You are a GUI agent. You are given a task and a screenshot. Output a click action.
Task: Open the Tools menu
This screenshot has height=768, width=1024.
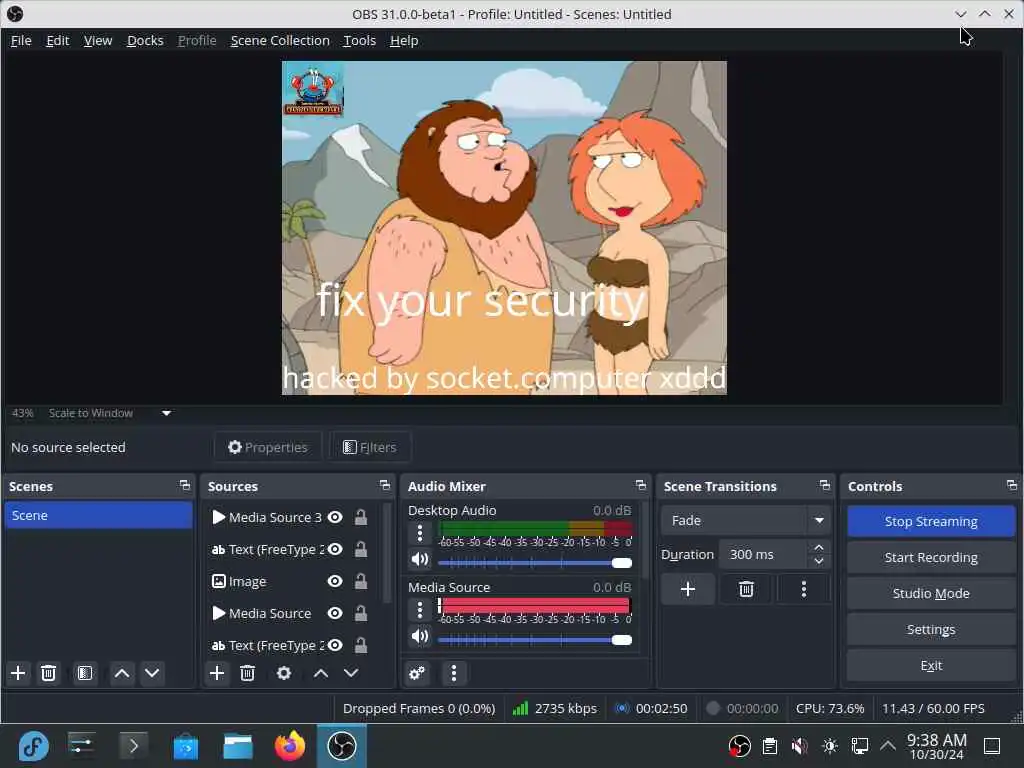pyautogui.click(x=360, y=40)
